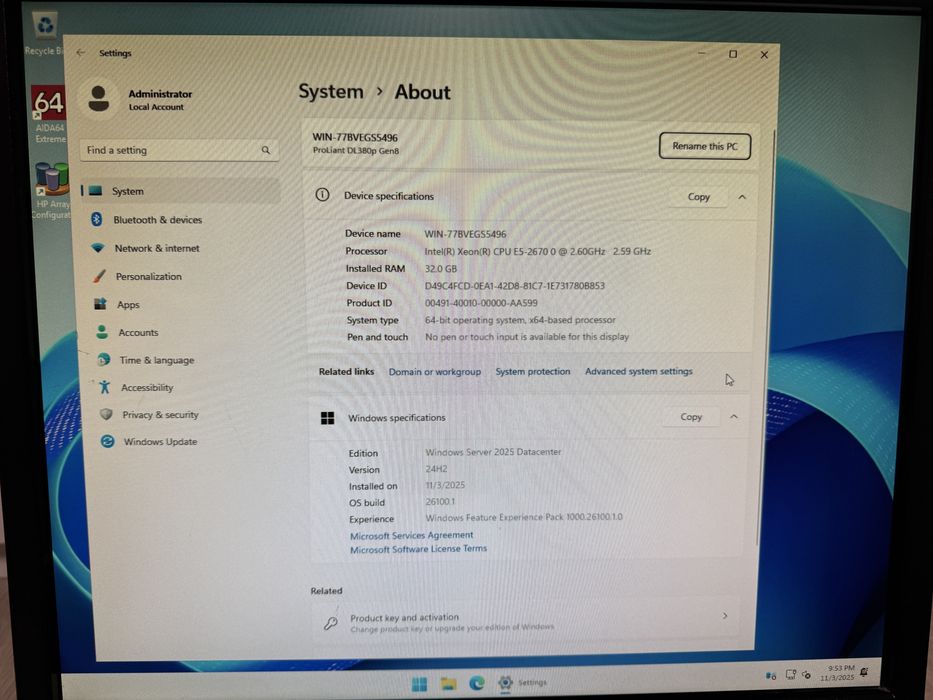933x700 pixels.
Task: Open Microsoft Services Agreement link
Action: click(411, 535)
